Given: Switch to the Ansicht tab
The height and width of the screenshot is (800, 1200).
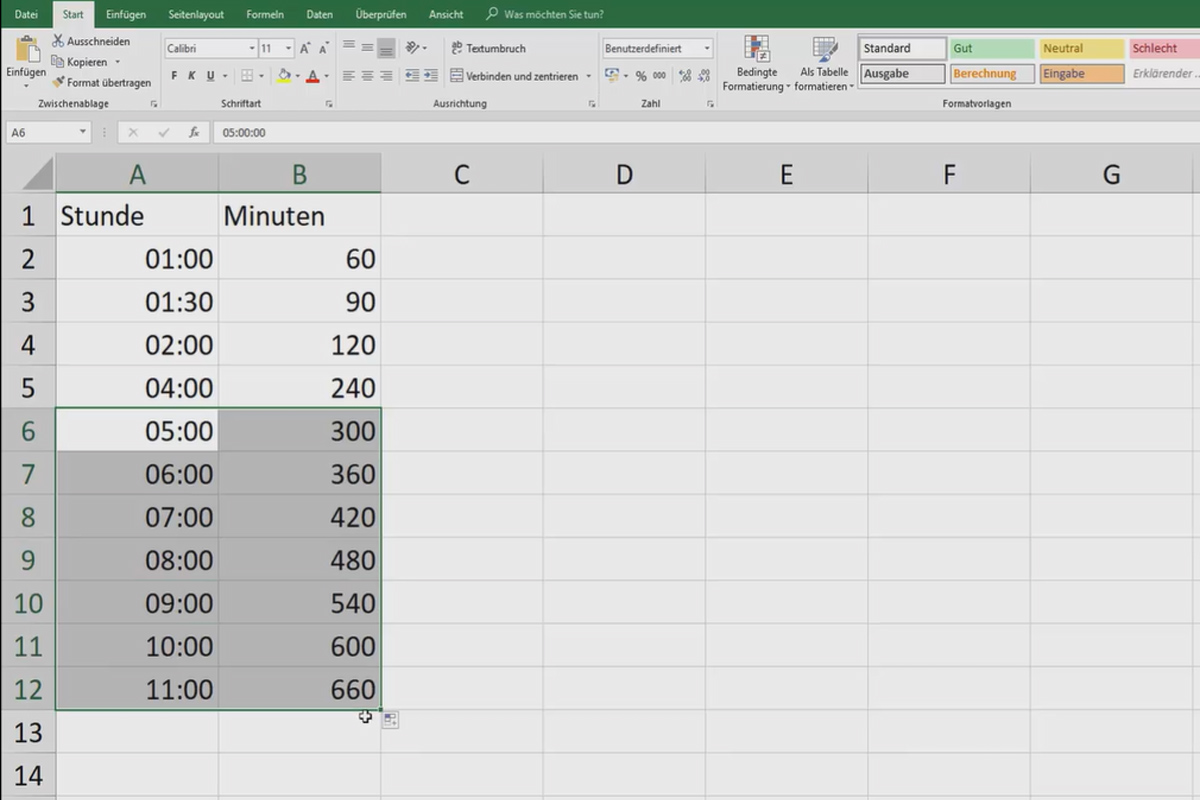Looking at the screenshot, I should point(446,14).
